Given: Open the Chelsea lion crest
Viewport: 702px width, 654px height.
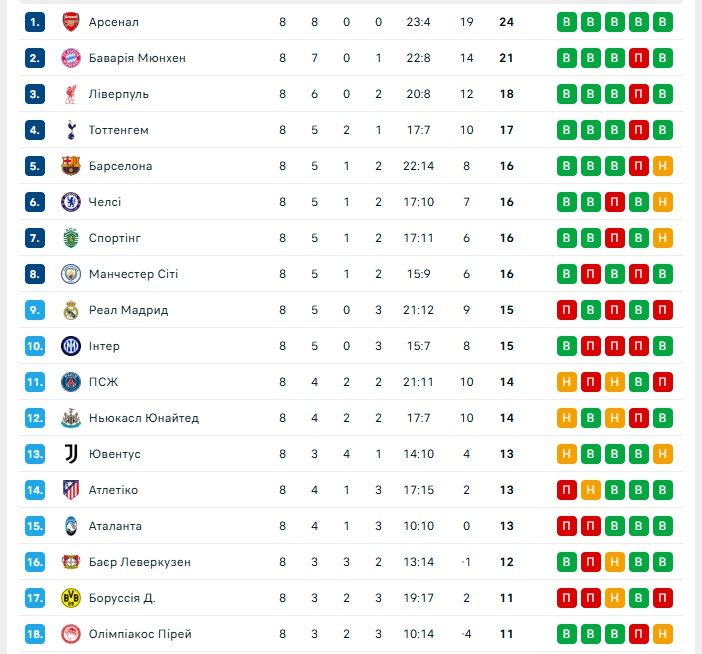Looking at the screenshot, I should [x=71, y=202].
